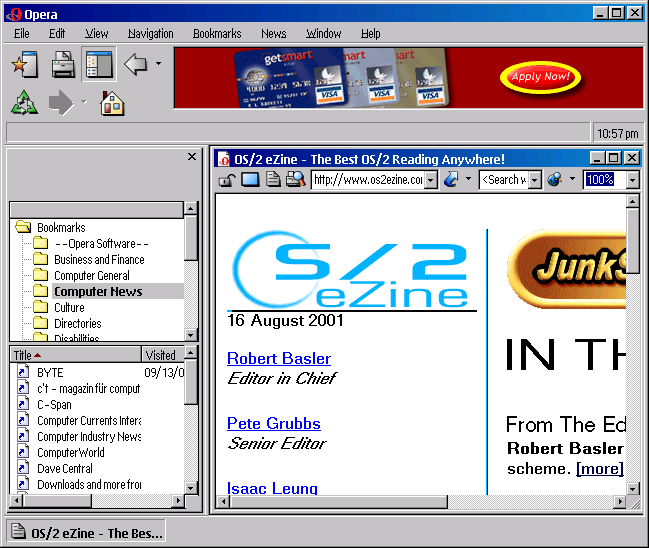Open the C-Span bookmark
The width and height of the screenshot is (649, 548).
[x=54, y=405]
